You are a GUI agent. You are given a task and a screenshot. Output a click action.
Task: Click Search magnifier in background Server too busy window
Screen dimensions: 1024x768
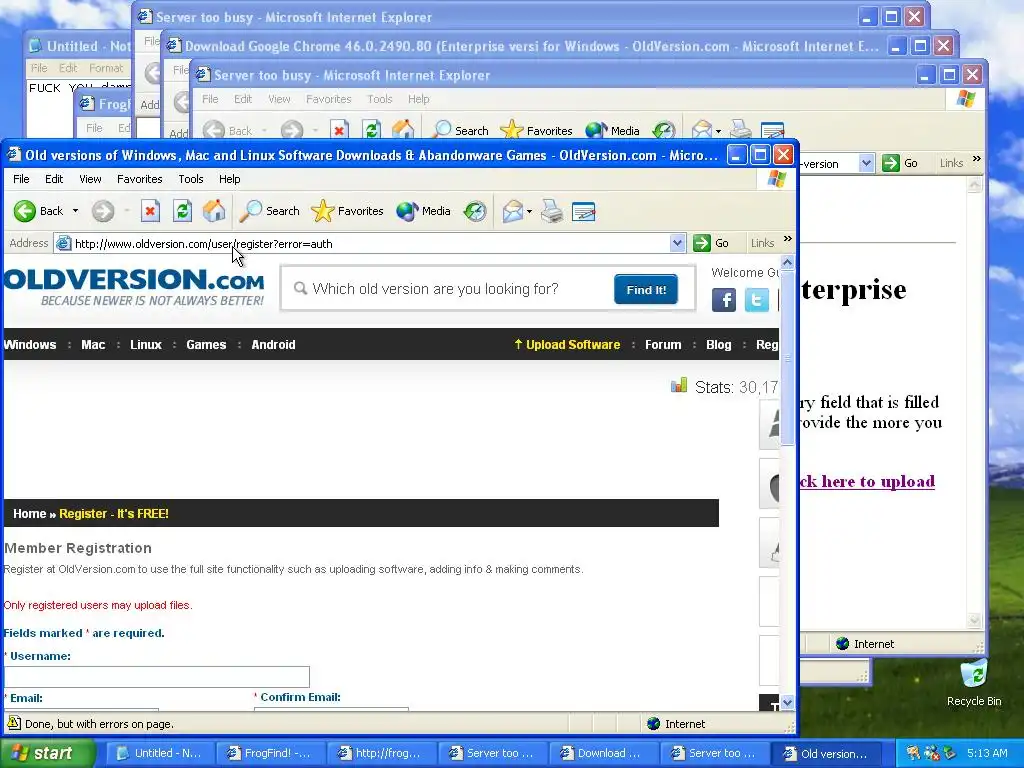coord(442,129)
